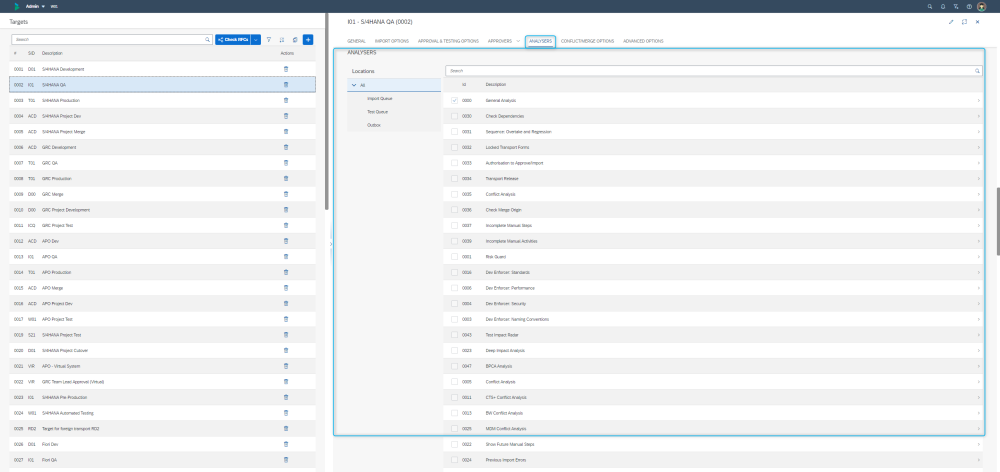Tick the Transport Release checkbox
Viewport: 1000px width, 472px height.
[454, 179]
